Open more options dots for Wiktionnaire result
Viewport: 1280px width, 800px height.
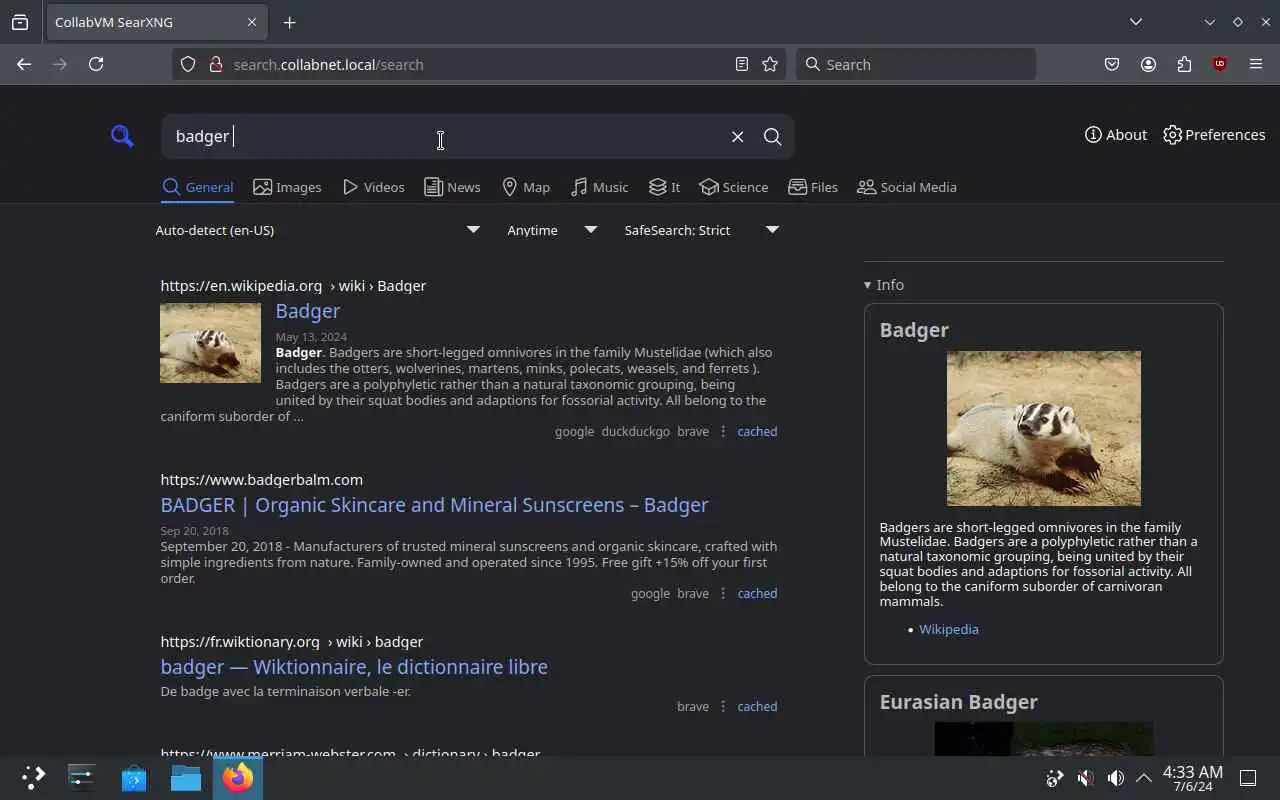(723, 707)
